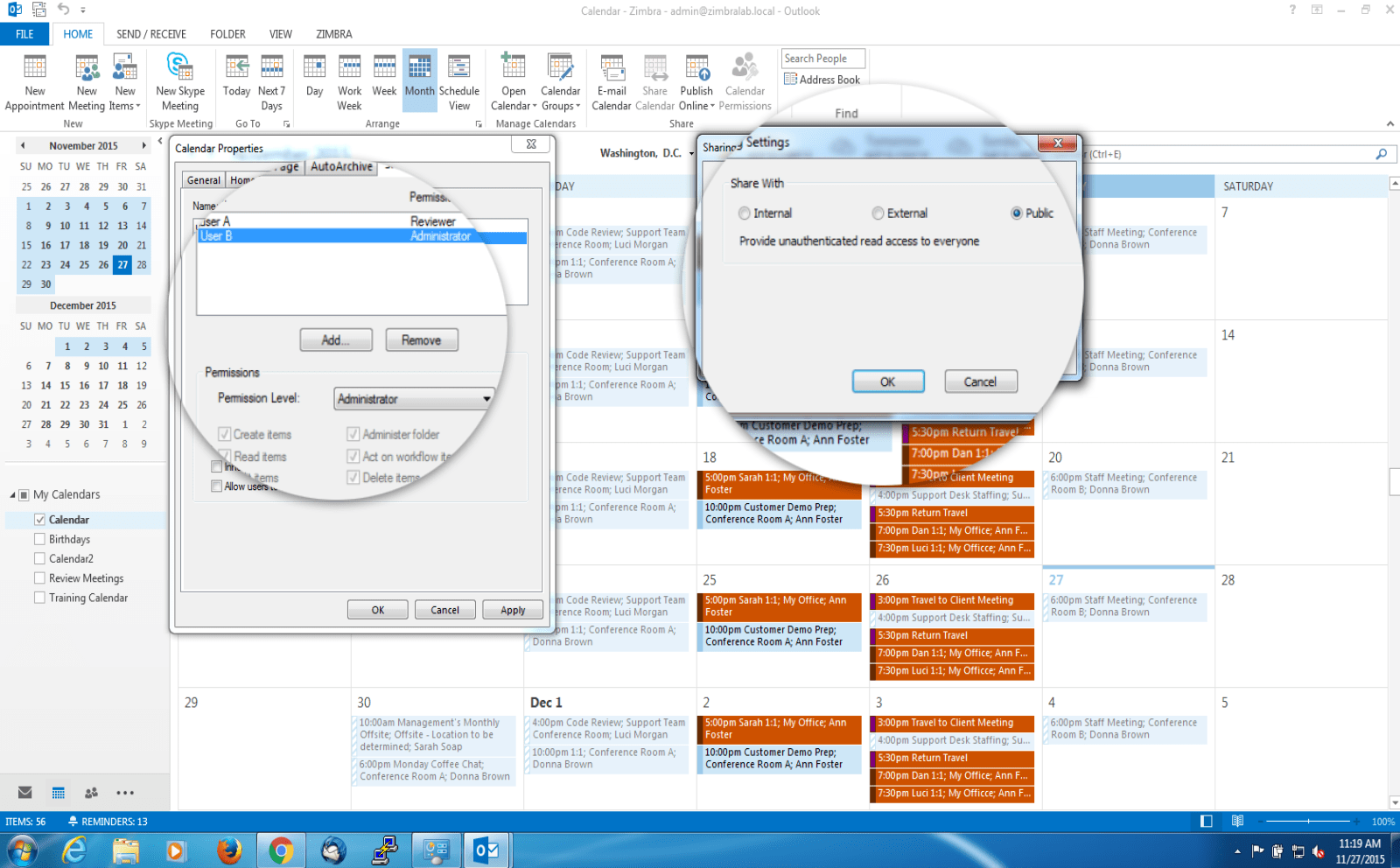Viewport: 1400px width, 868px height.
Task: Uncheck the Calendar checkbox in My Calendars
Action: point(39,520)
